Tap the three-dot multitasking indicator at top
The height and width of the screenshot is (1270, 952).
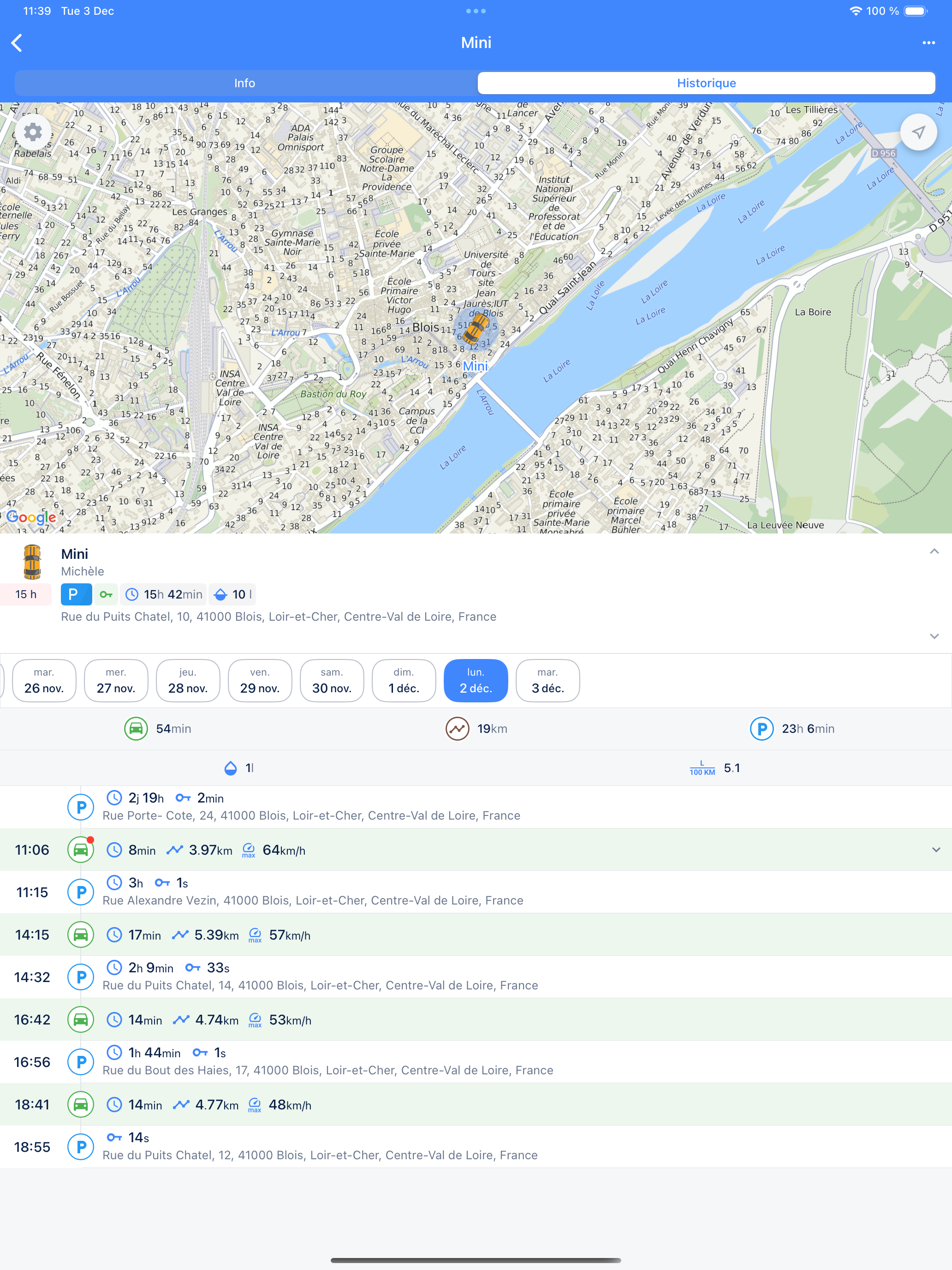click(x=476, y=11)
